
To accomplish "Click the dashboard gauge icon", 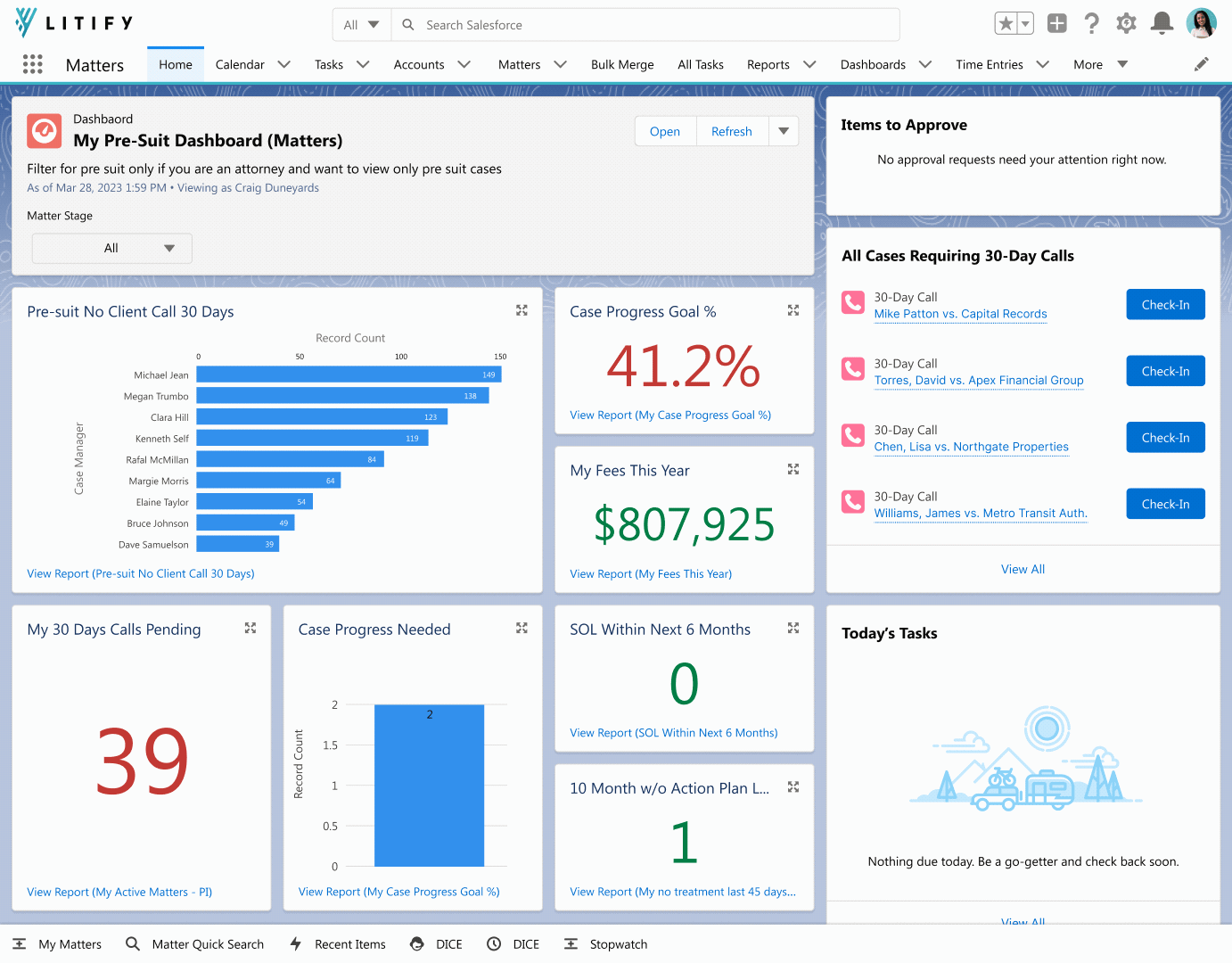I will coord(44,131).
